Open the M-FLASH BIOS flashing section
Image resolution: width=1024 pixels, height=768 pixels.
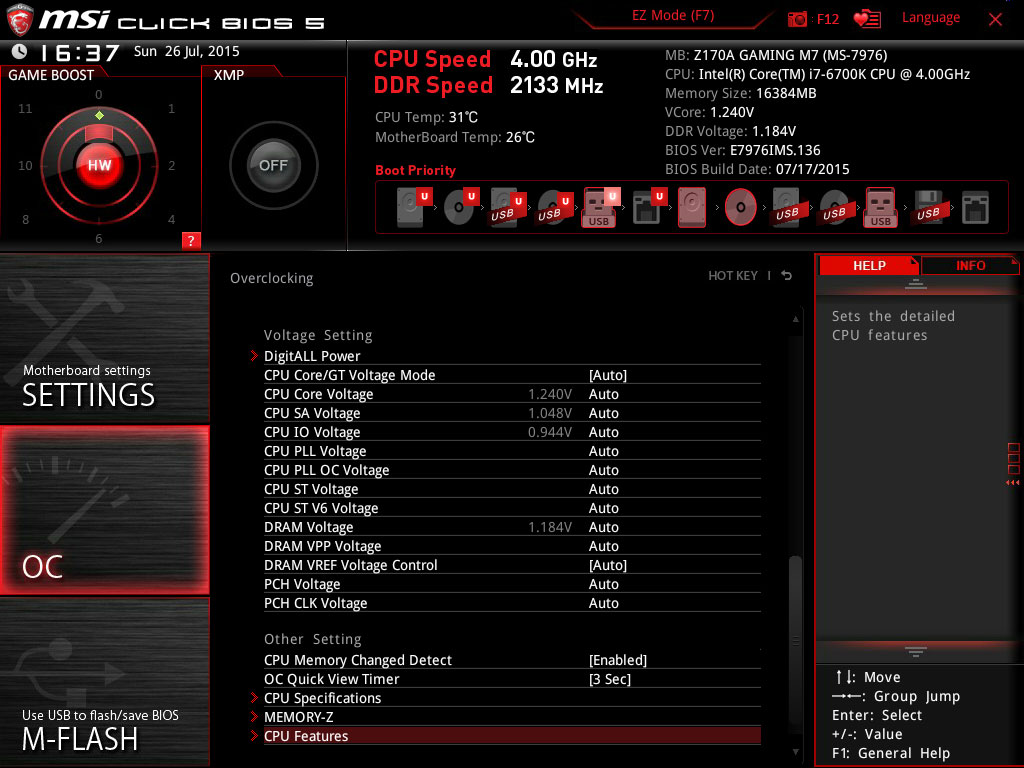click(104, 682)
